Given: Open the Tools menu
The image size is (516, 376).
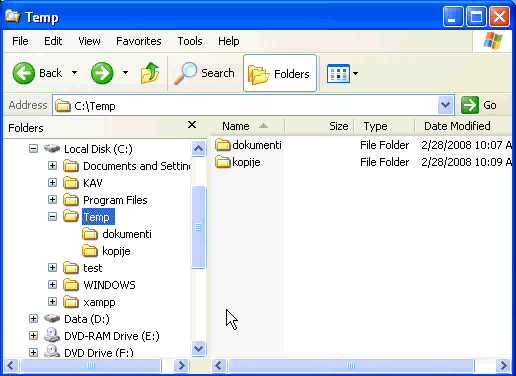Looking at the screenshot, I should click(190, 41).
